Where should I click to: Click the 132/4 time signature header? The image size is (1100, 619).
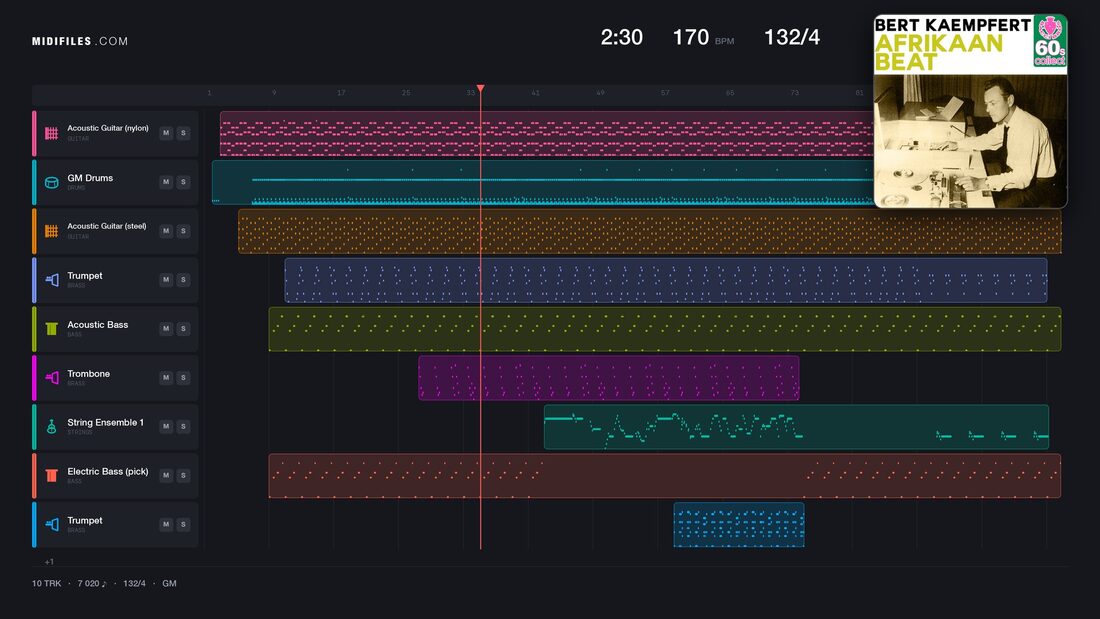click(x=792, y=37)
